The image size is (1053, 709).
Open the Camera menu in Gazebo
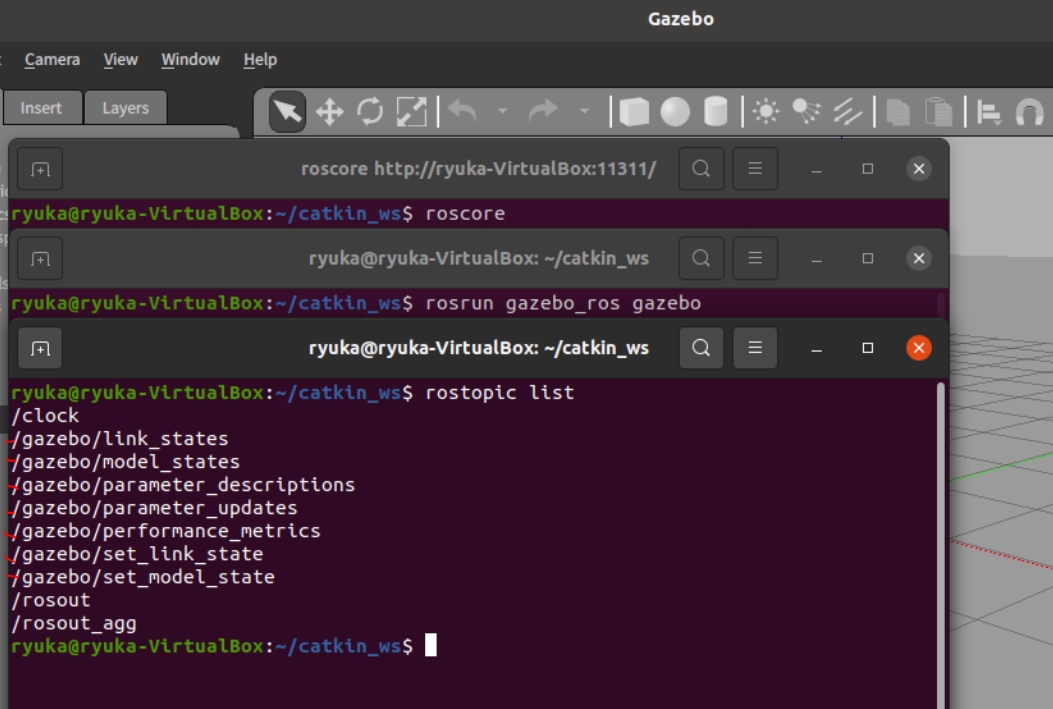(52, 60)
